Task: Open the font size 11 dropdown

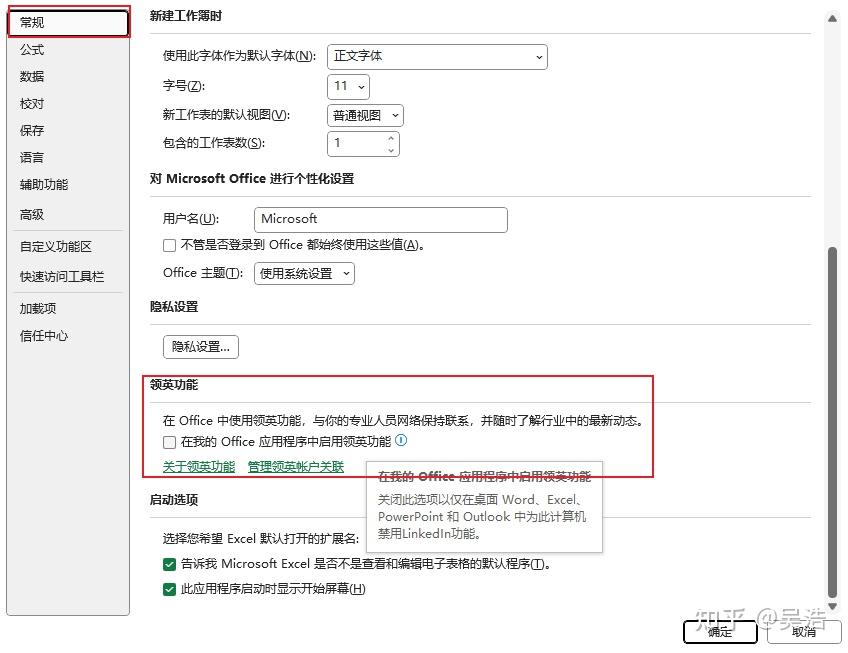Action: [348, 86]
